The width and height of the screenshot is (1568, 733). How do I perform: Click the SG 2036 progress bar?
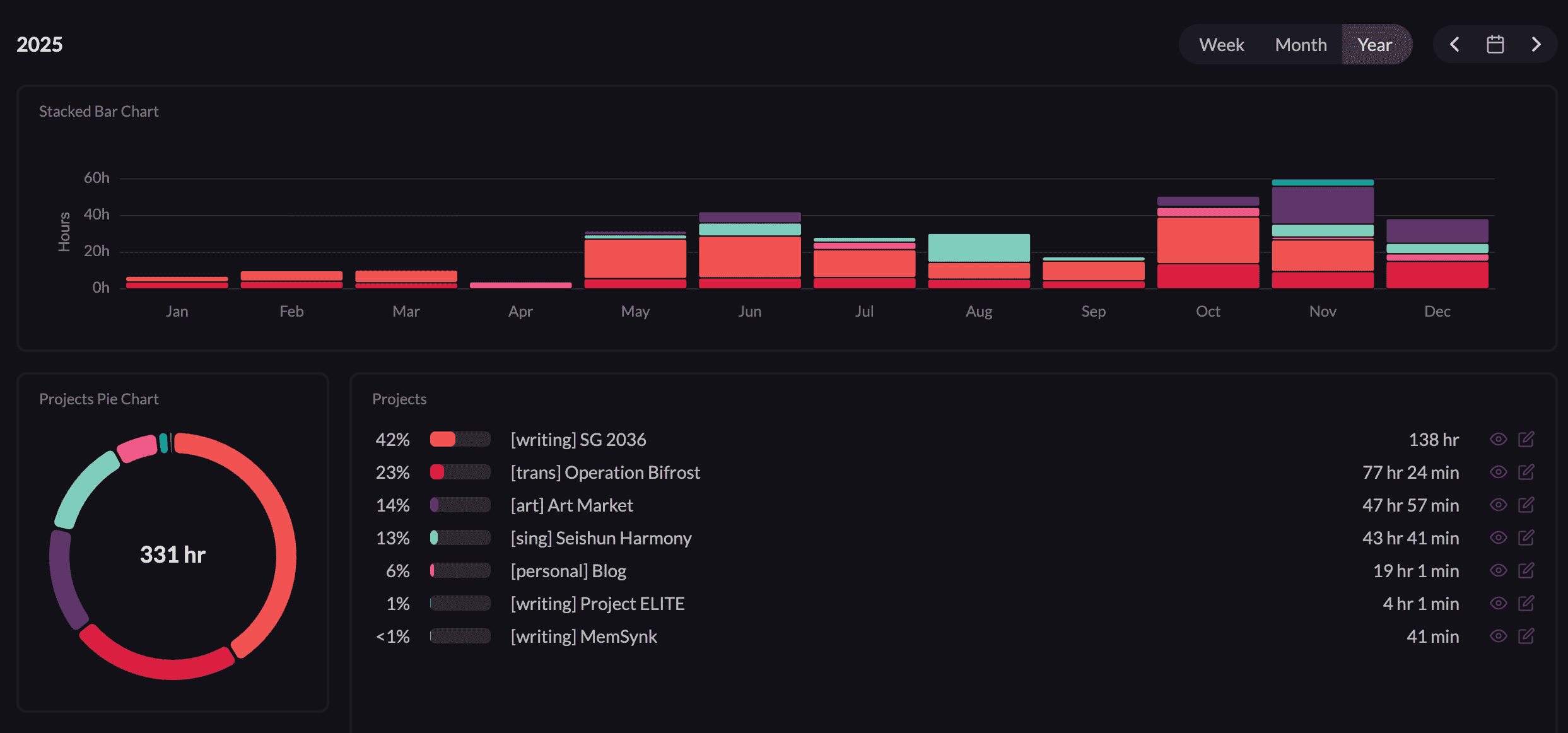click(460, 439)
